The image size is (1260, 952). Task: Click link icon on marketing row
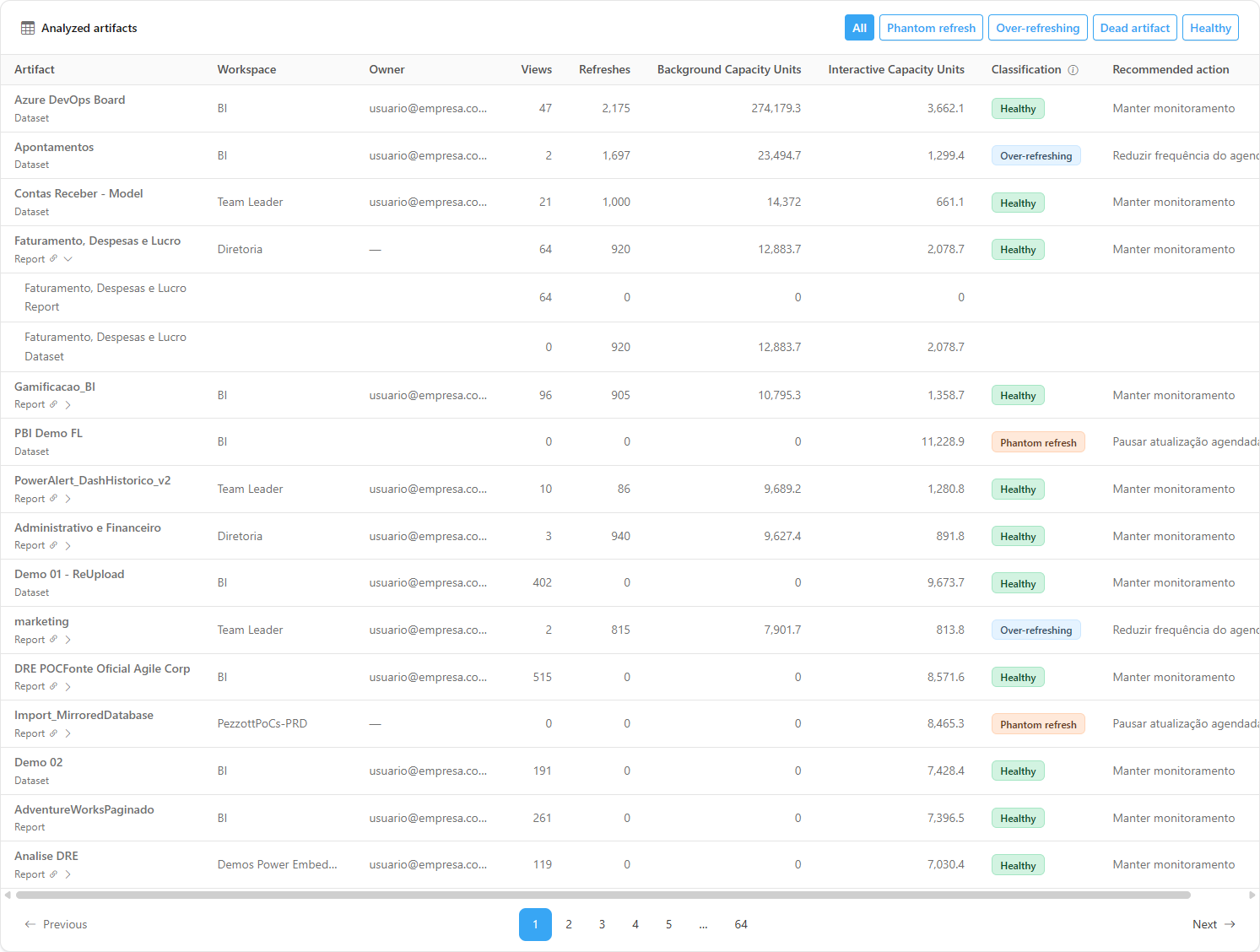[53, 640]
